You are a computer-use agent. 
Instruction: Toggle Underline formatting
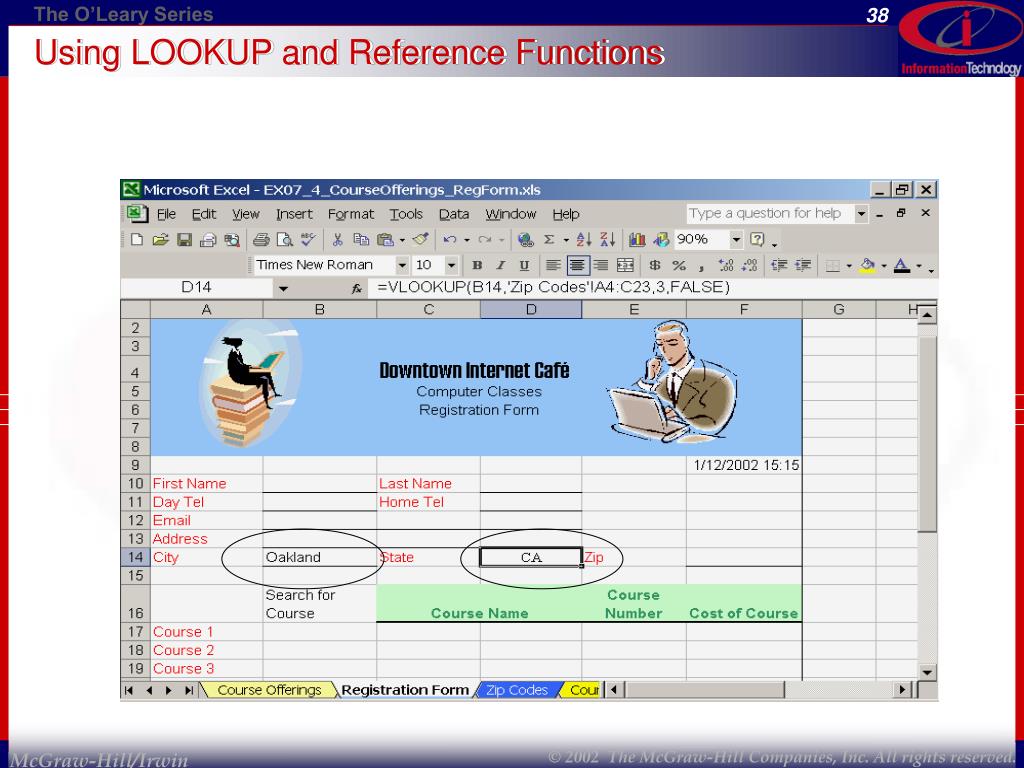tap(523, 265)
